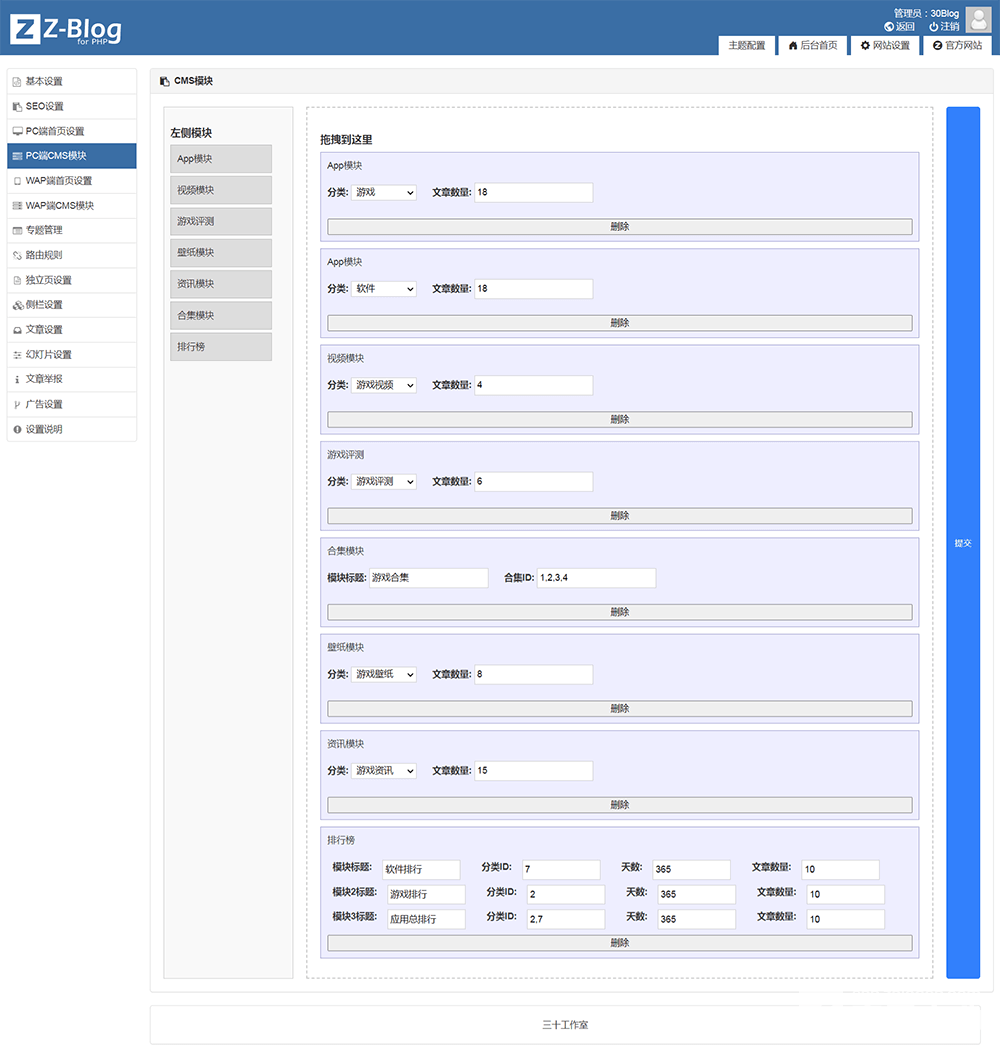Open the 分类 dropdown showing 软件
The width and height of the screenshot is (1000, 1057).
coord(384,289)
